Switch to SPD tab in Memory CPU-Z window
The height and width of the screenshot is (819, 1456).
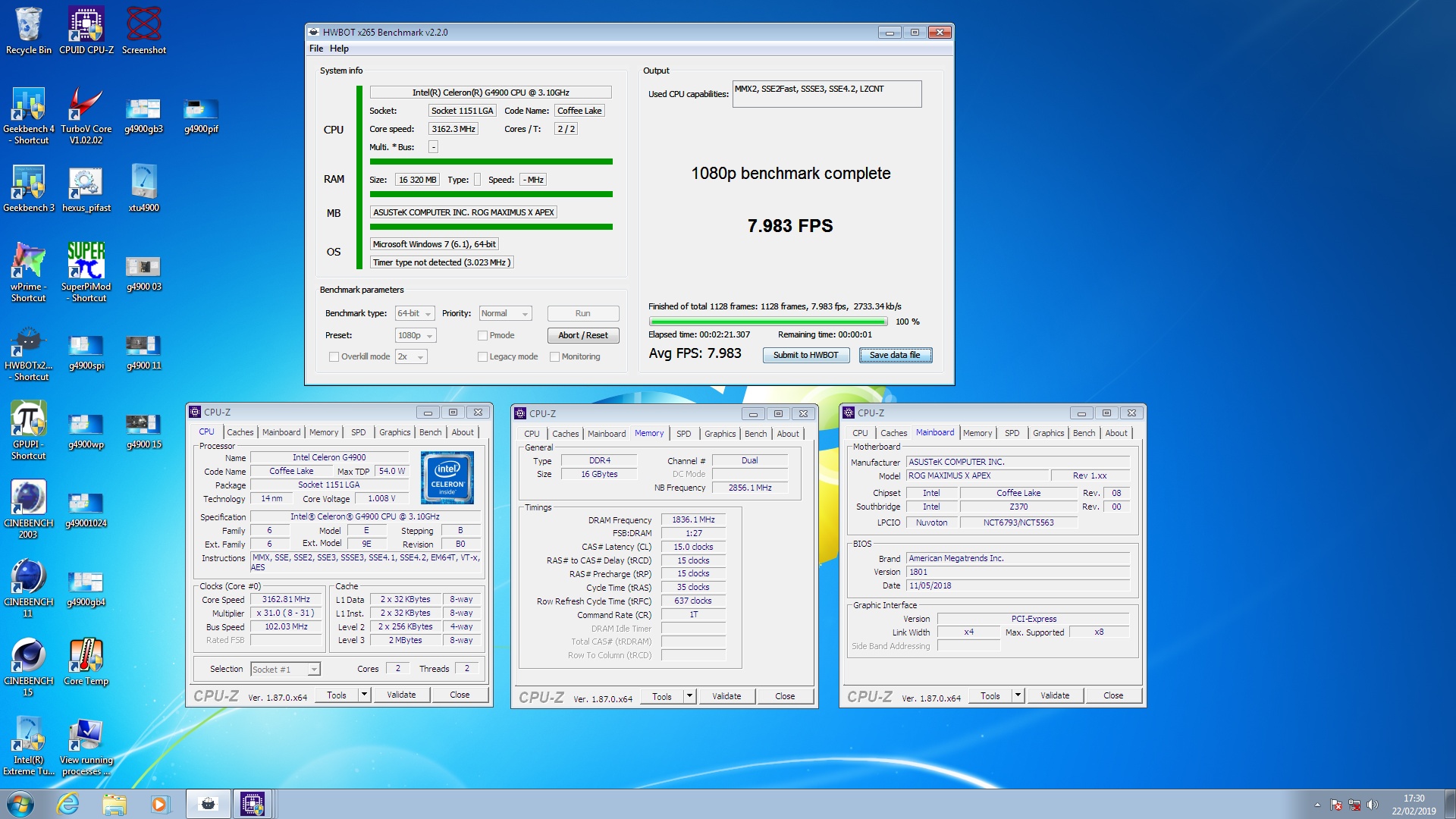point(683,434)
